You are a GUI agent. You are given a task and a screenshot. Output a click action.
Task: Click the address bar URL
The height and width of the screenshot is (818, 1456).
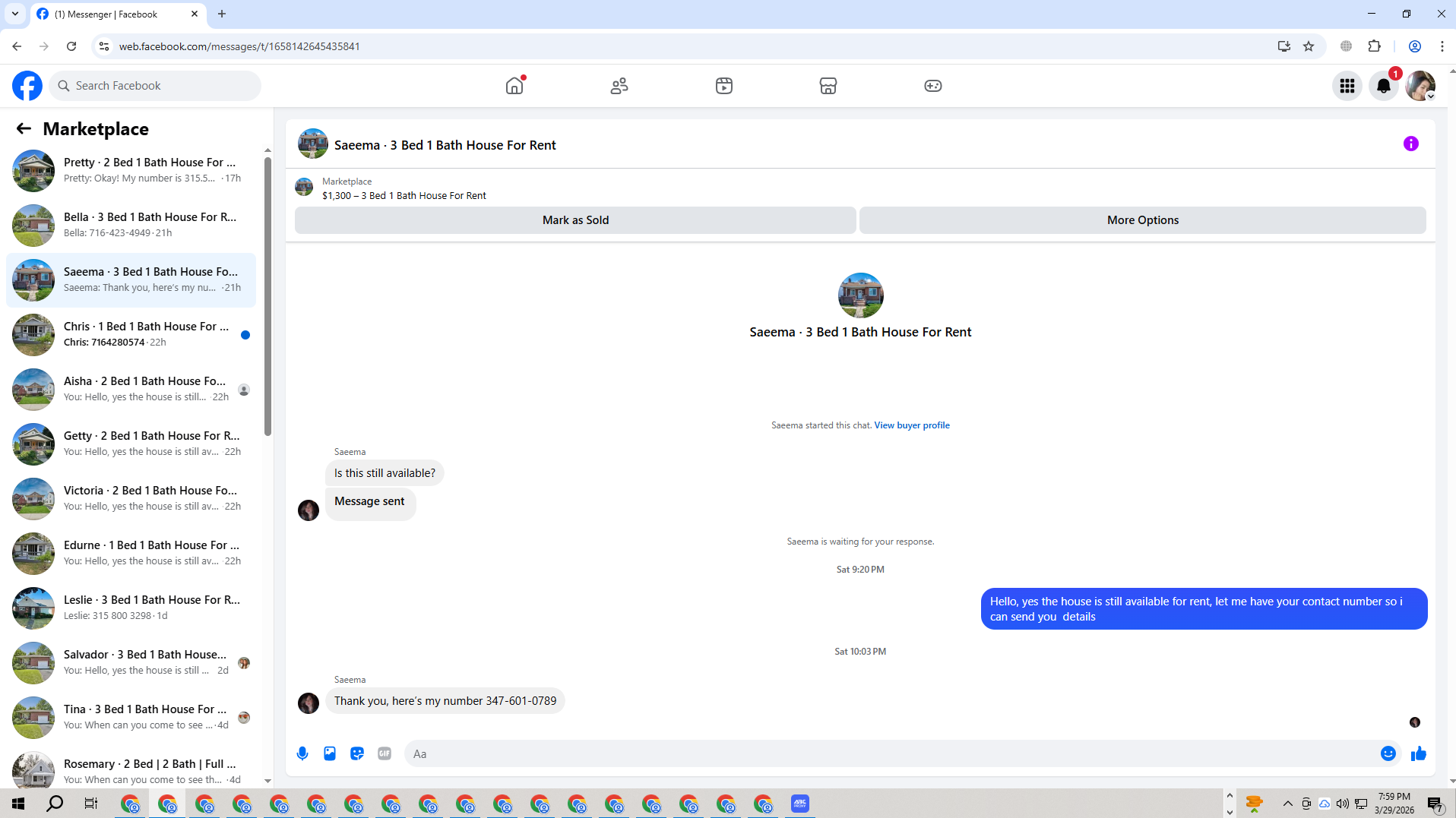239,46
